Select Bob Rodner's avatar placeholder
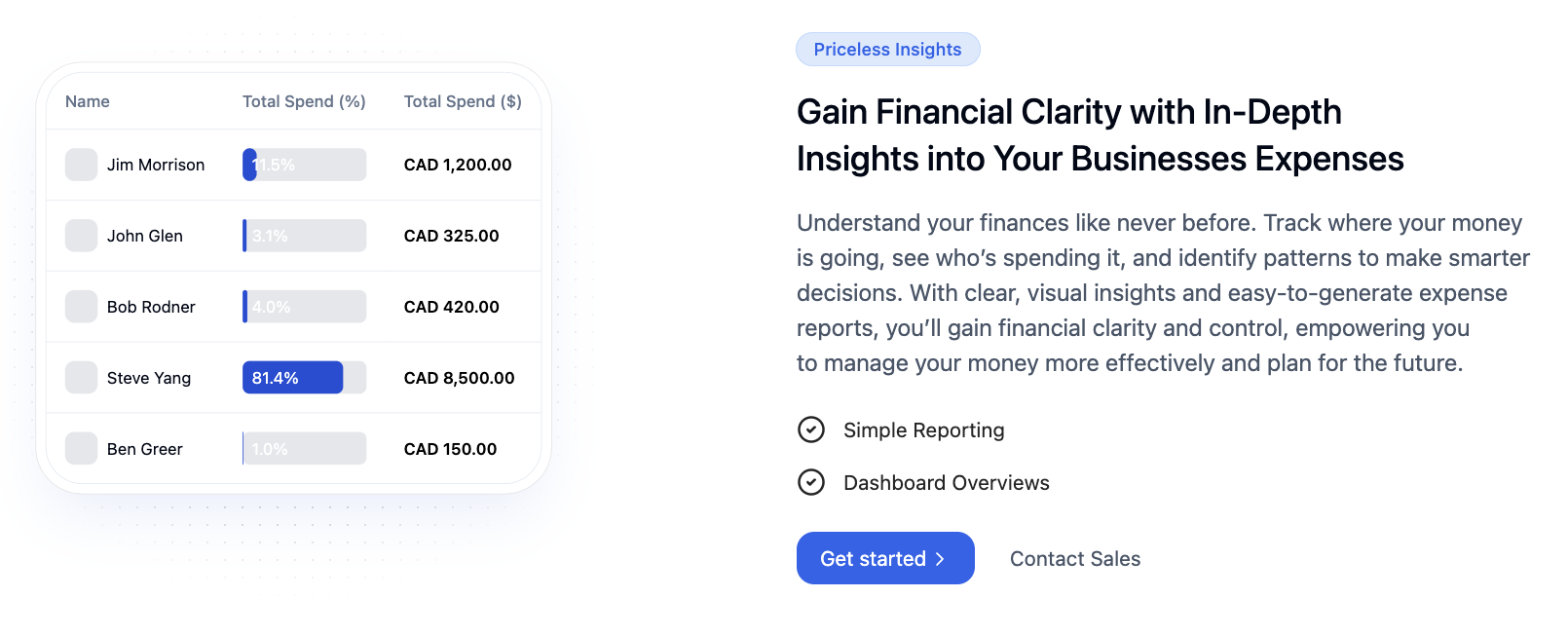This screenshot has height=635, width=1568. (81, 307)
